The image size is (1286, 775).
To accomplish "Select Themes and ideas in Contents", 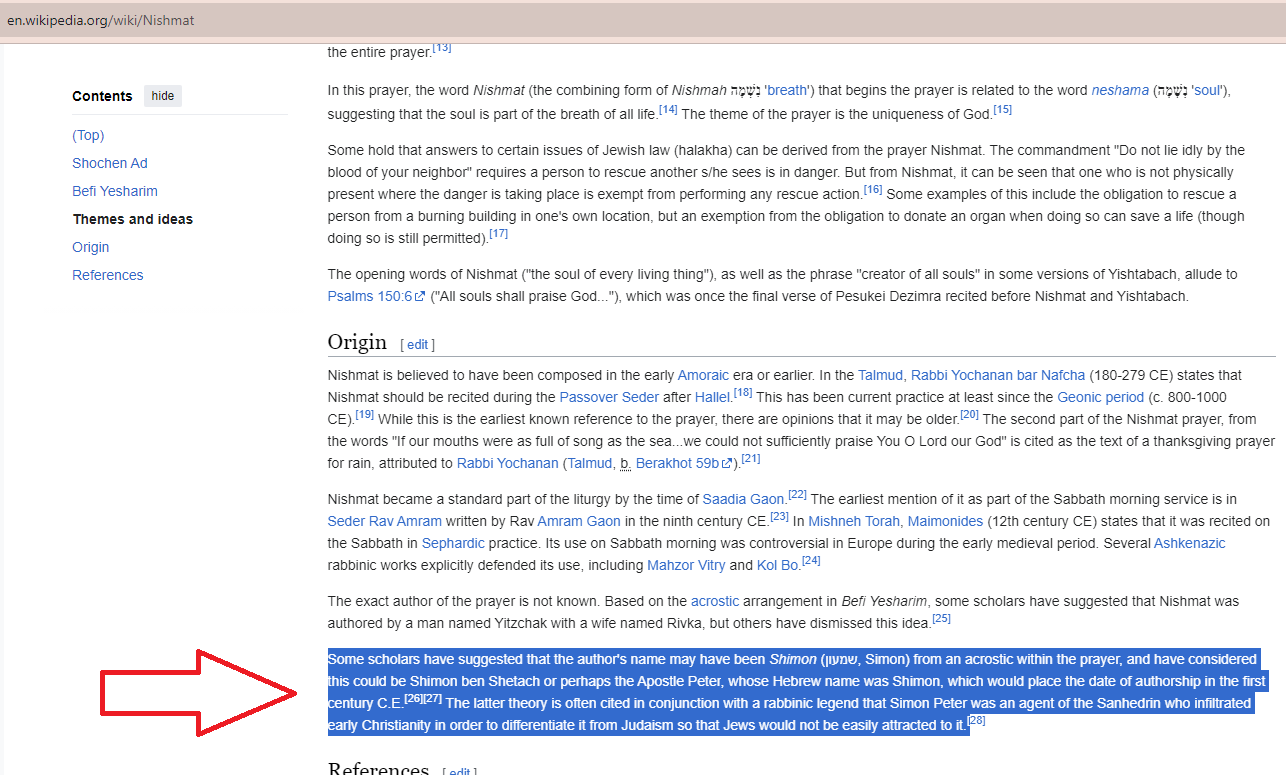I will click(x=133, y=219).
